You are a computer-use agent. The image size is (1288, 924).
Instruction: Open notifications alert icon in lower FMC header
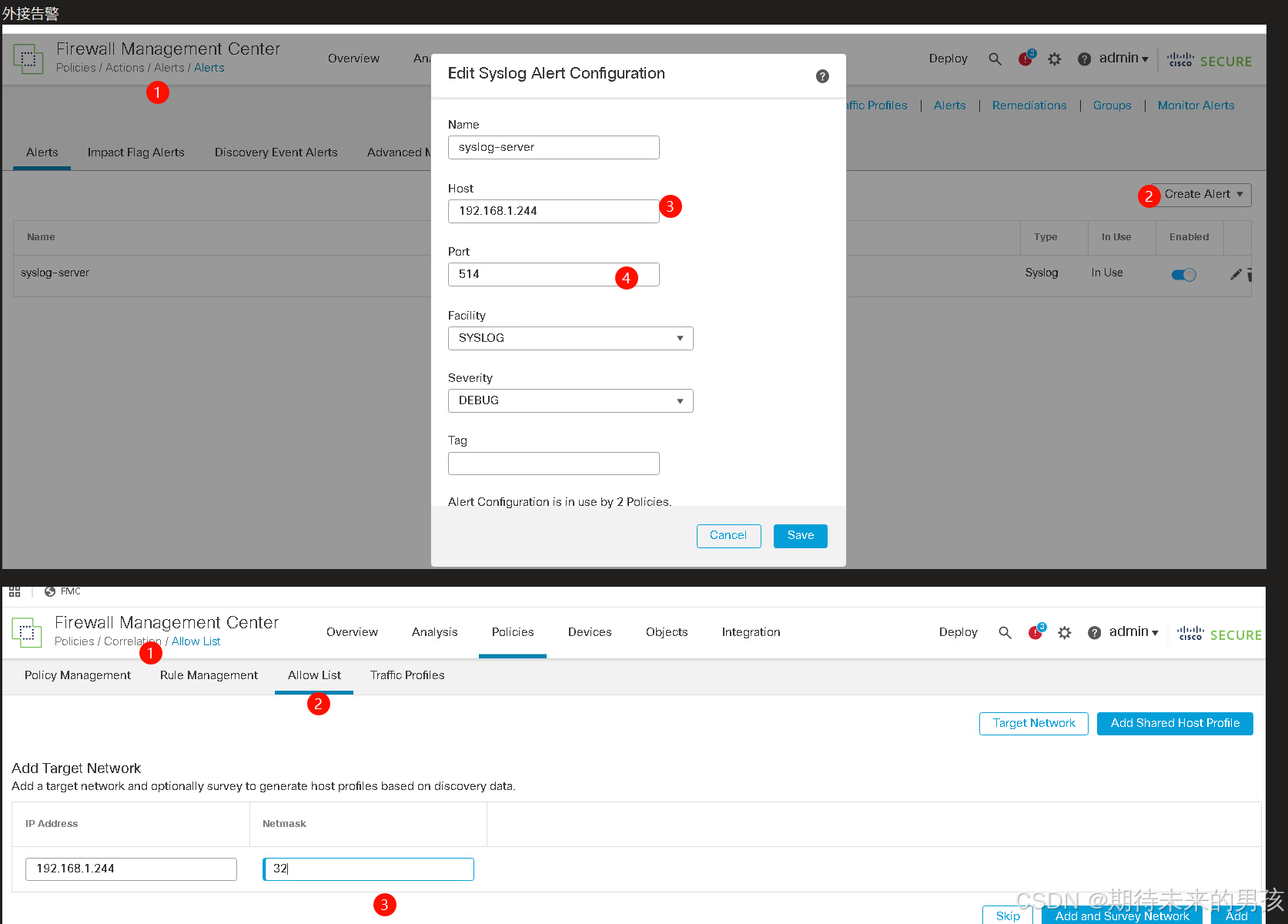(1036, 632)
